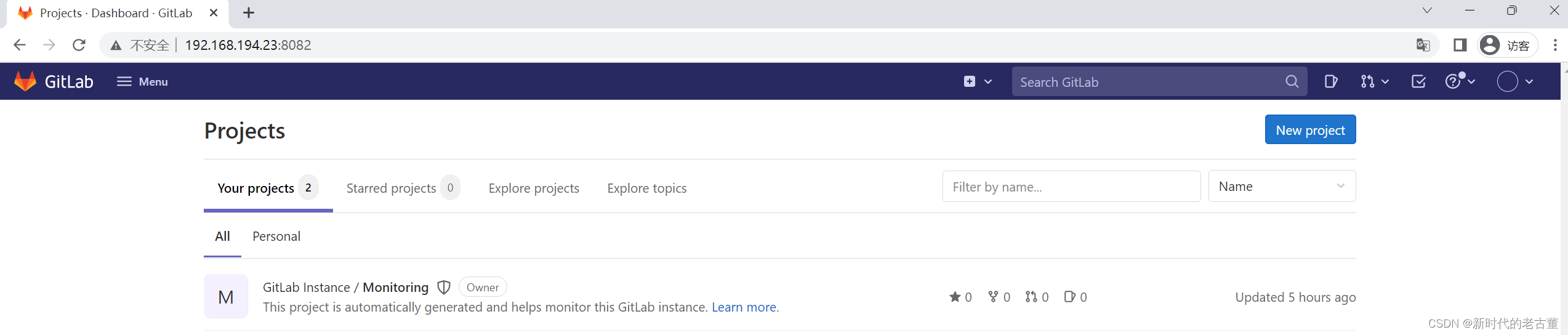Focus the Filter by name field
The image size is (1568, 335).
(1071, 187)
